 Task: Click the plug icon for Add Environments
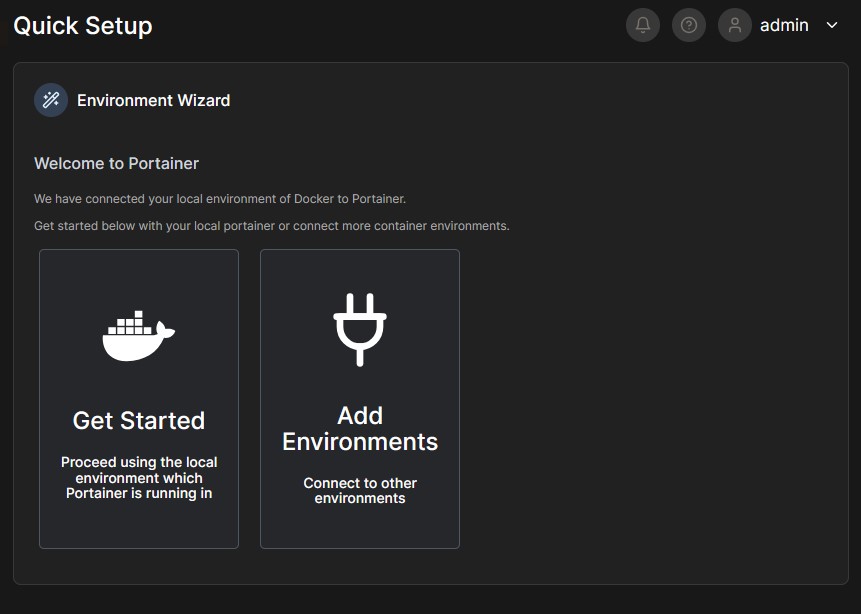(x=360, y=330)
